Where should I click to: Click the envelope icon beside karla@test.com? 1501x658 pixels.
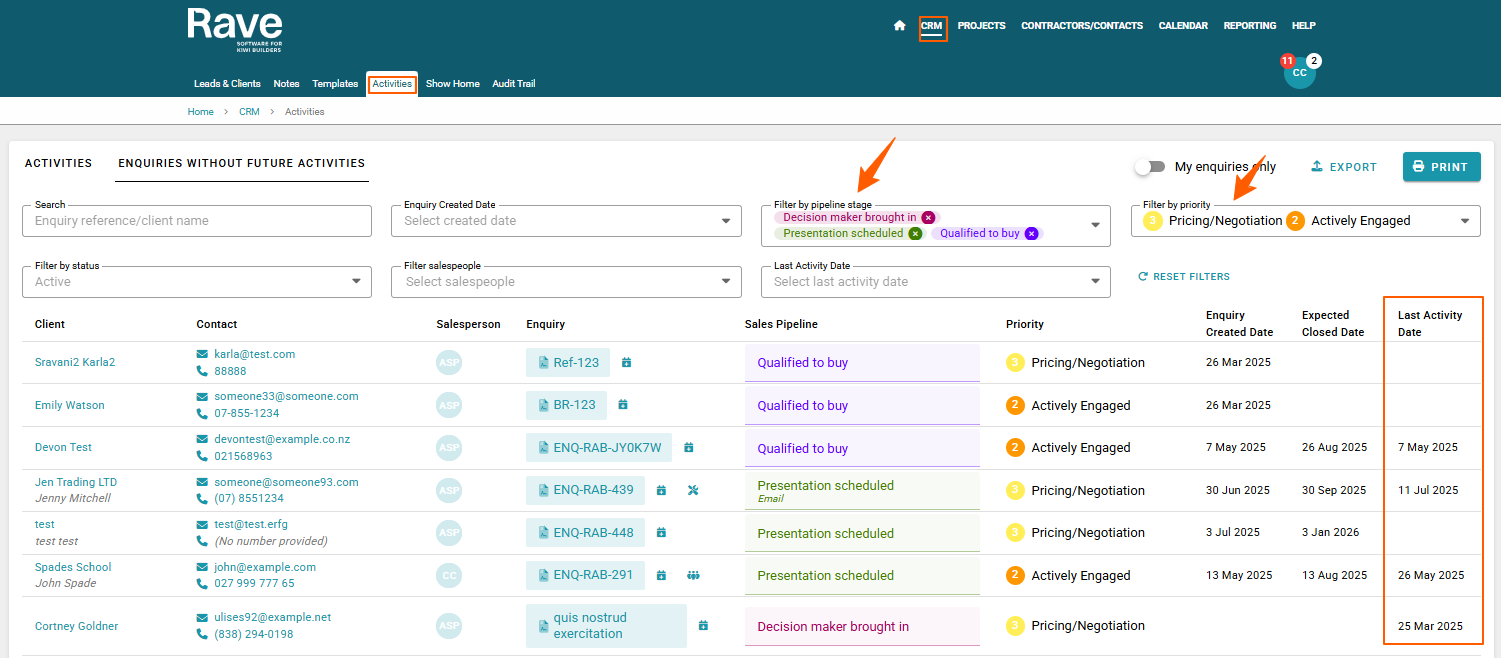coord(202,354)
